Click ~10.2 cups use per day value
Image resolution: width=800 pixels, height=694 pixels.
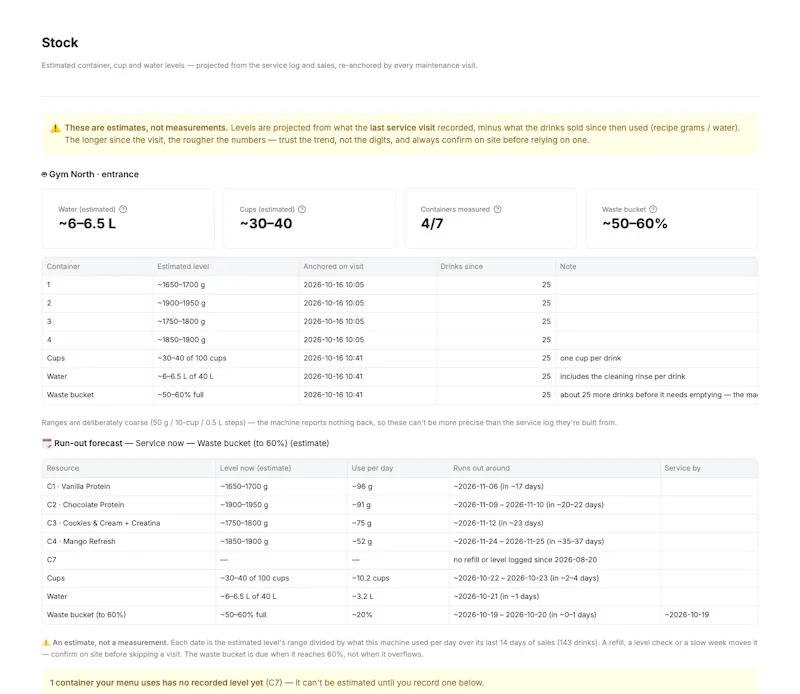pyautogui.click(x=370, y=579)
